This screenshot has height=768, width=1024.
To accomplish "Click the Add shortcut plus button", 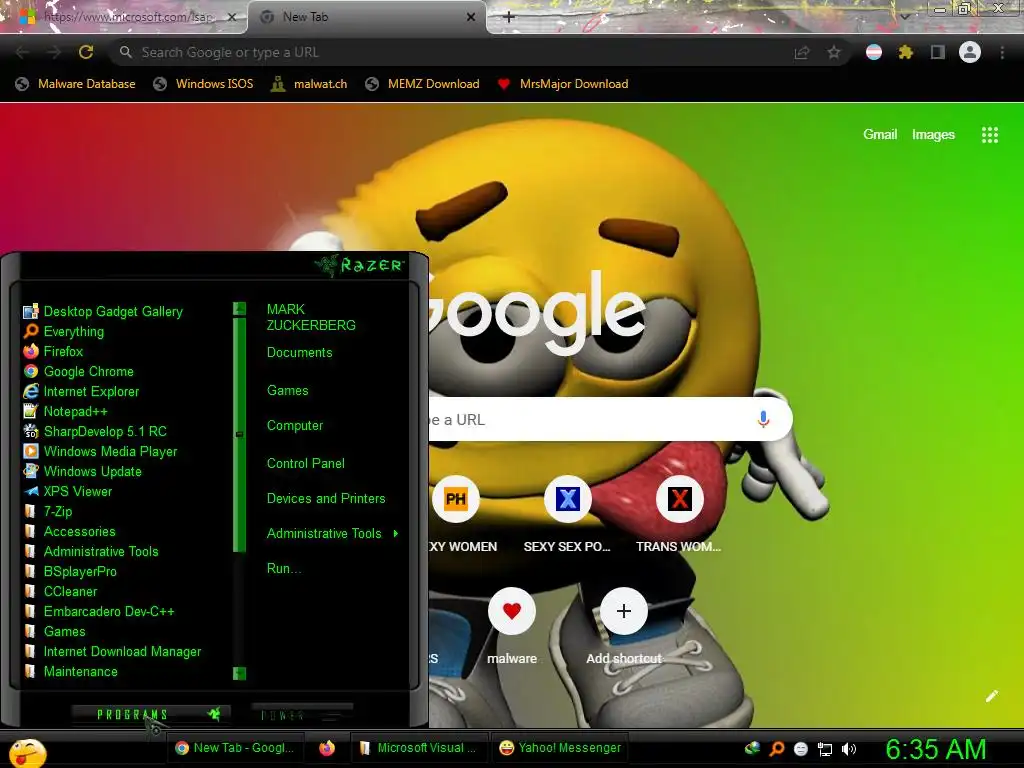I will [x=624, y=611].
